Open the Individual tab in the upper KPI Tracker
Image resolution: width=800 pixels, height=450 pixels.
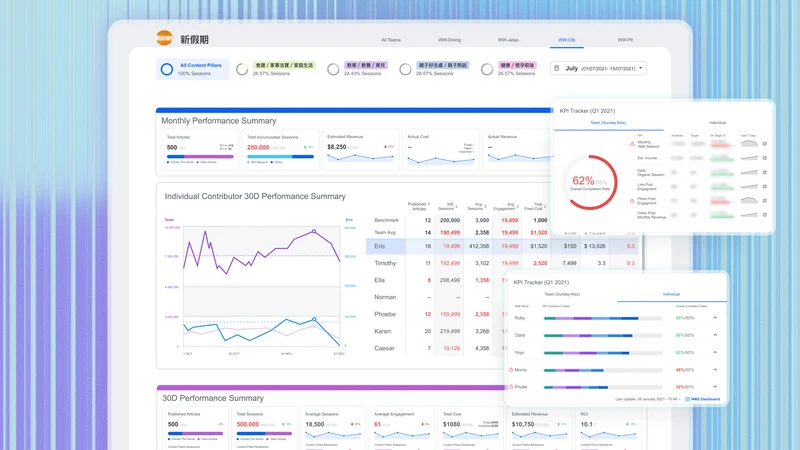coord(717,122)
